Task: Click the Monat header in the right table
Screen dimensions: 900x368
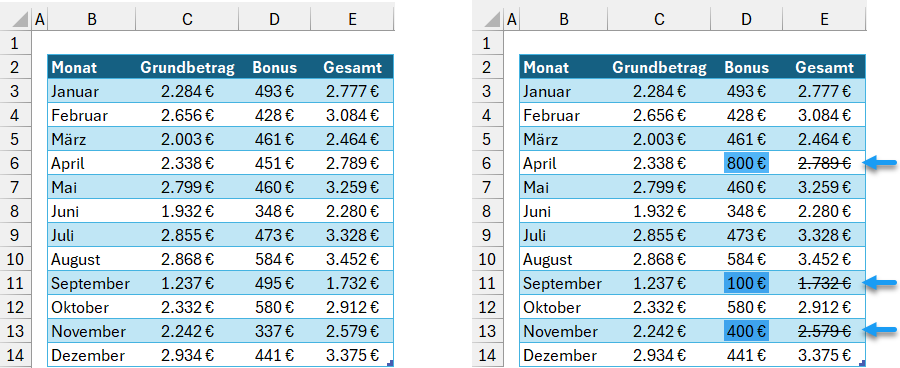Action: 564,67
